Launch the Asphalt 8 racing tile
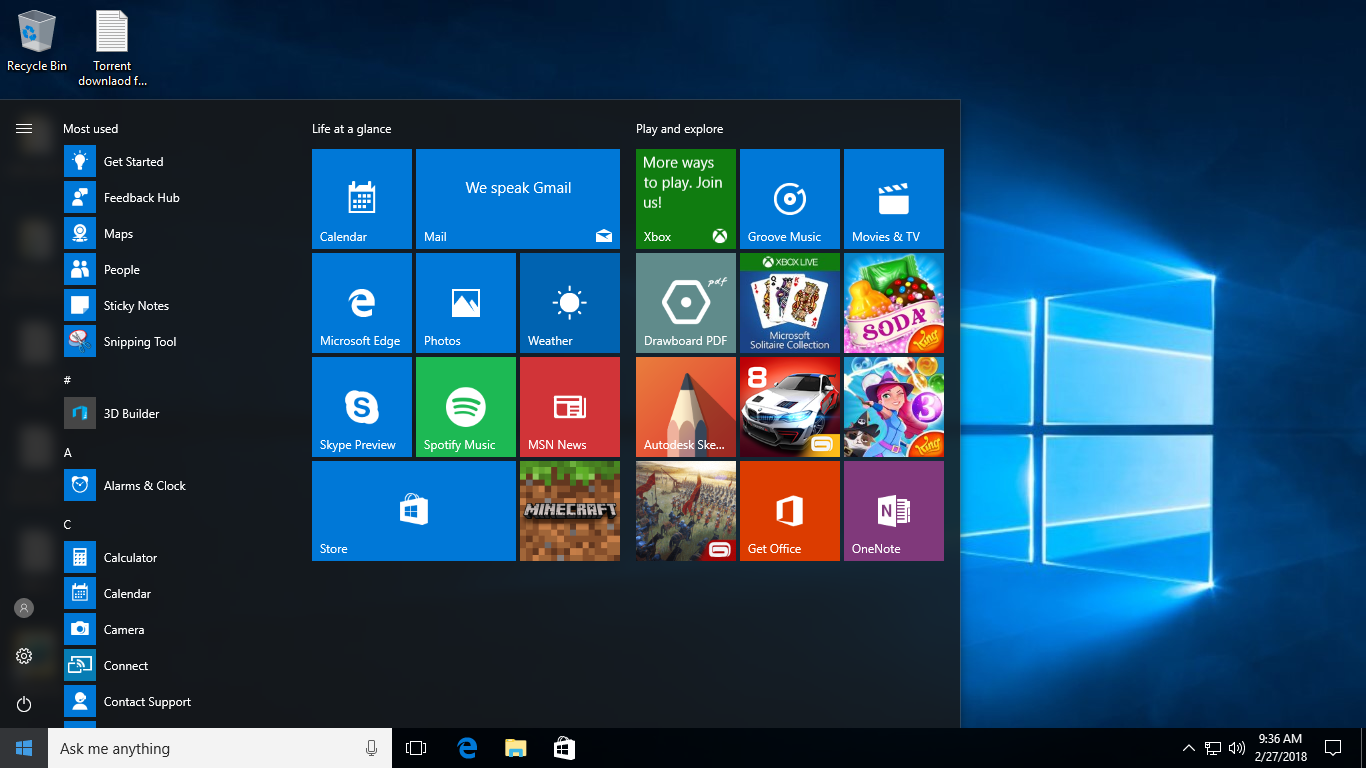This screenshot has width=1366, height=768. pyautogui.click(x=790, y=407)
